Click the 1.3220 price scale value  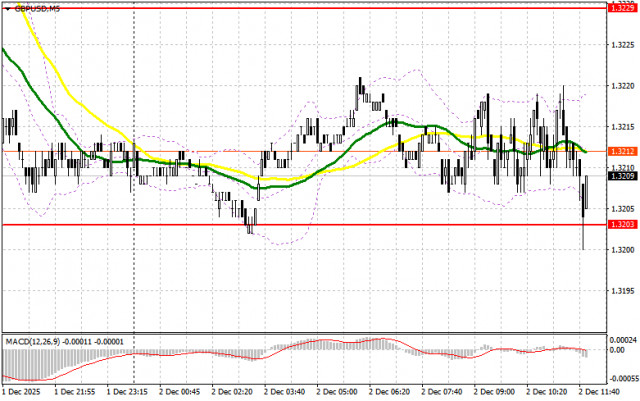623,86
